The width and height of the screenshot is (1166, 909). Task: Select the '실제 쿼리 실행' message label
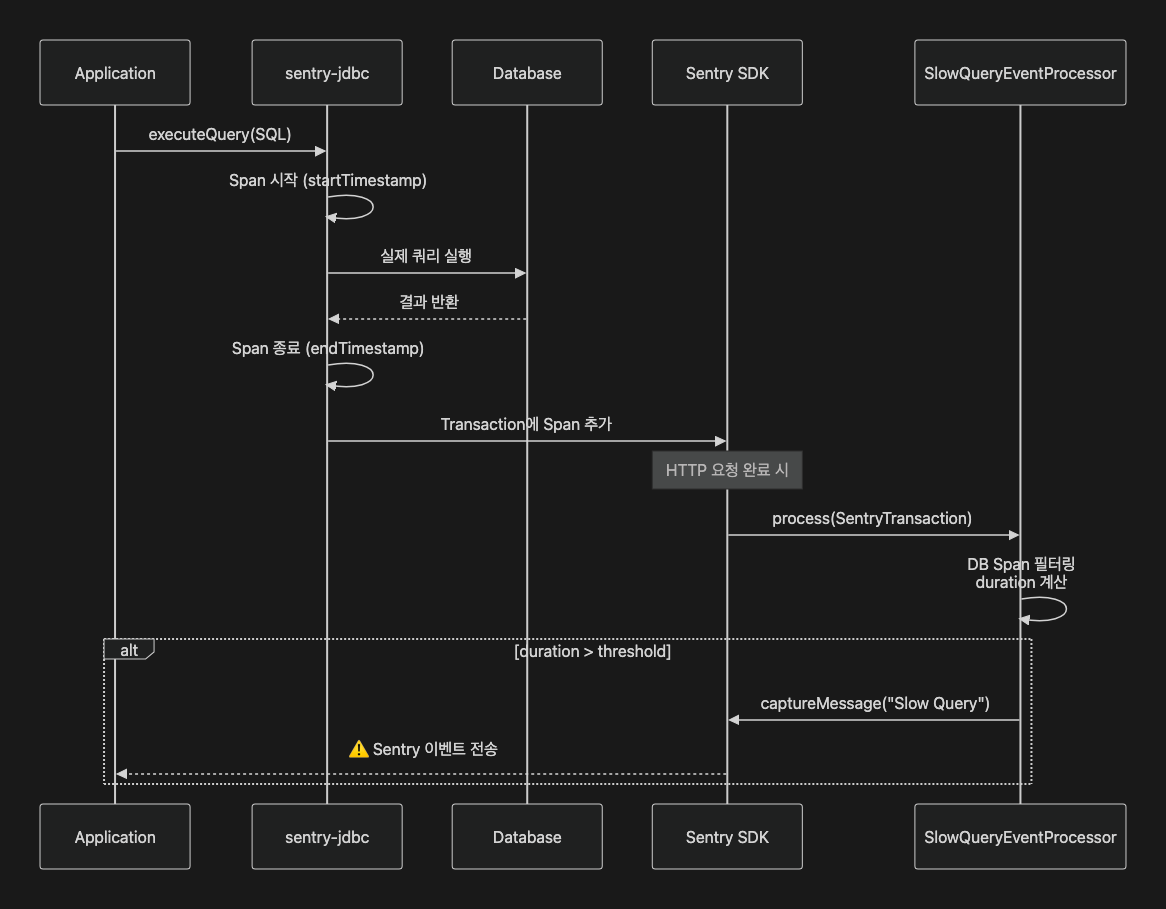tap(426, 256)
